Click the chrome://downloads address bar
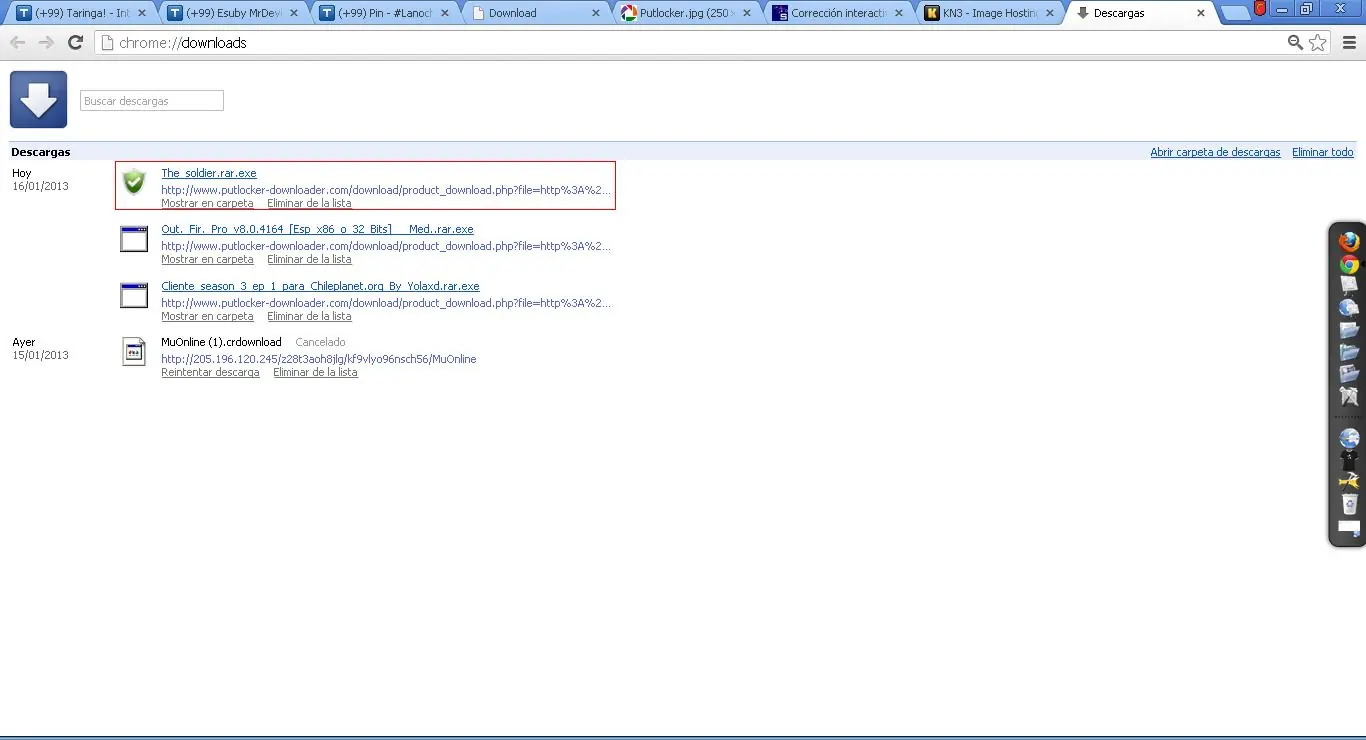The image size is (1366, 740). pyautogui.click(x=690, y=43)
